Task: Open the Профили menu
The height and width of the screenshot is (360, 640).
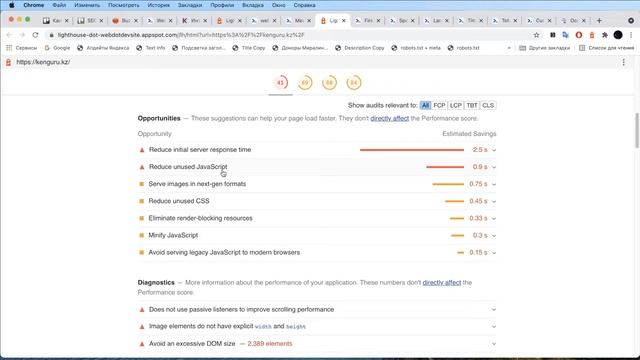Action: pos(222,5)
